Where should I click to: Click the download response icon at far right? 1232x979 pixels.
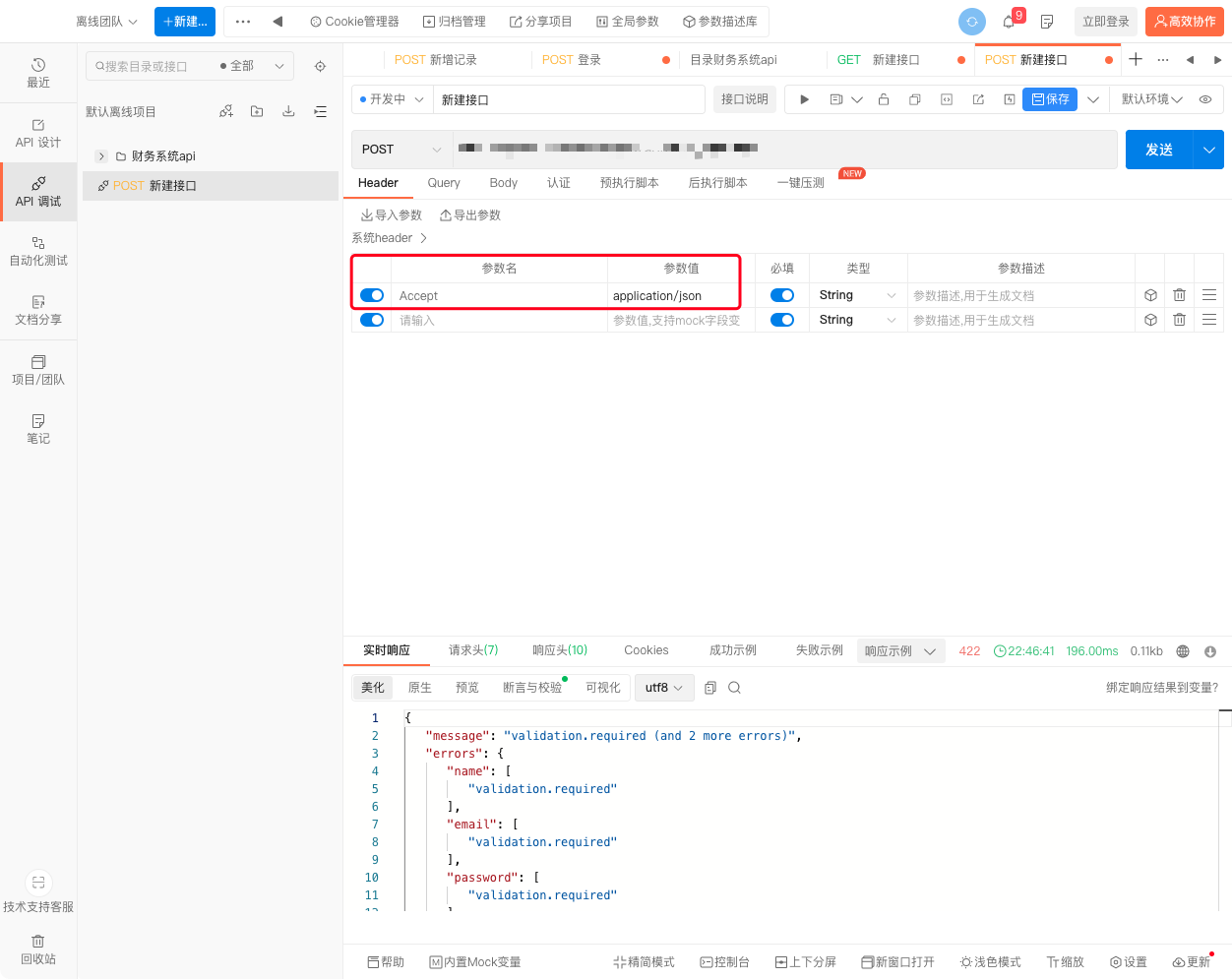(x=1210, y=651)
